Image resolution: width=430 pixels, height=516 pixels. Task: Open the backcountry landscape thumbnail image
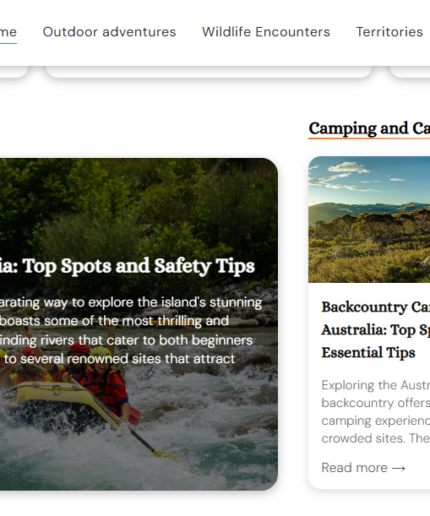[x=369, y=220]
